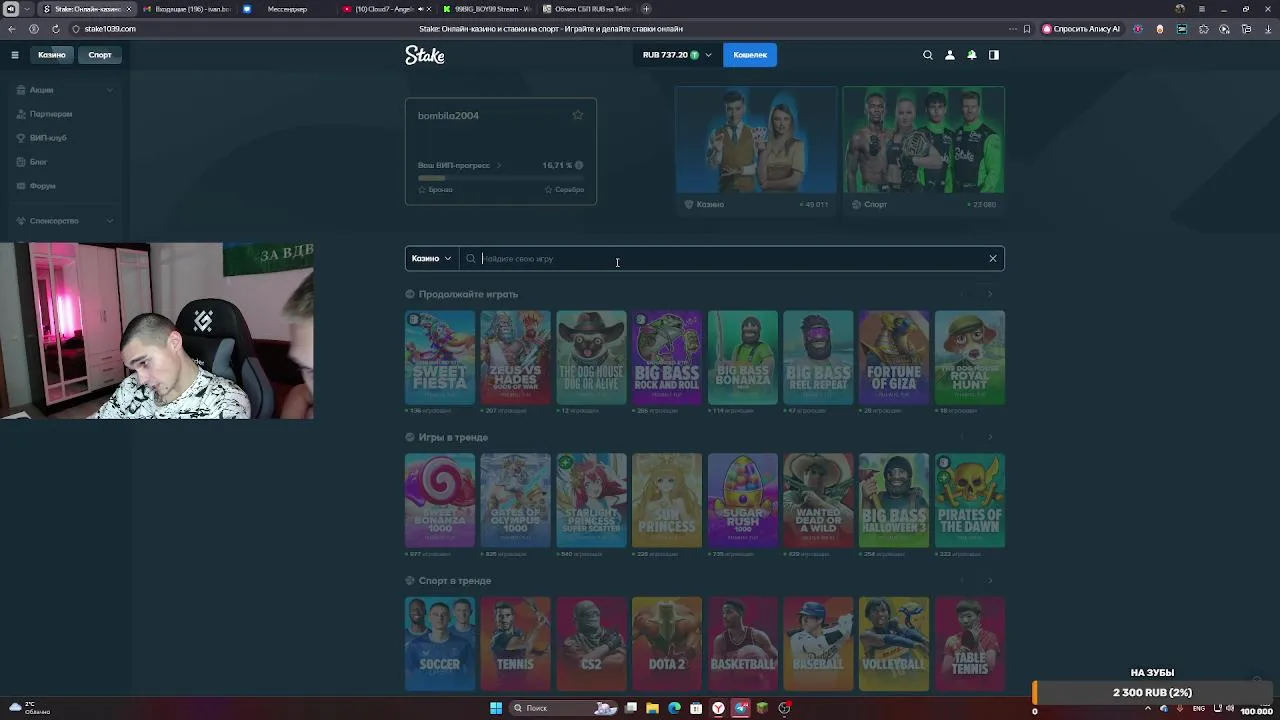Open Dota 2 sport tile
1280x720 pixels.
(667, 644)
